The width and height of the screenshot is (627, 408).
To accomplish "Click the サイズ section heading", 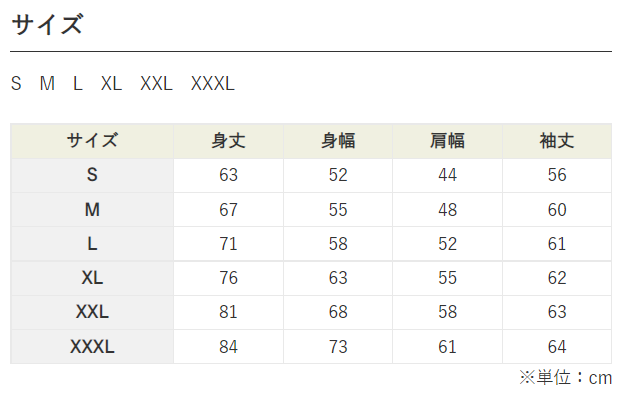I will 47,24.
